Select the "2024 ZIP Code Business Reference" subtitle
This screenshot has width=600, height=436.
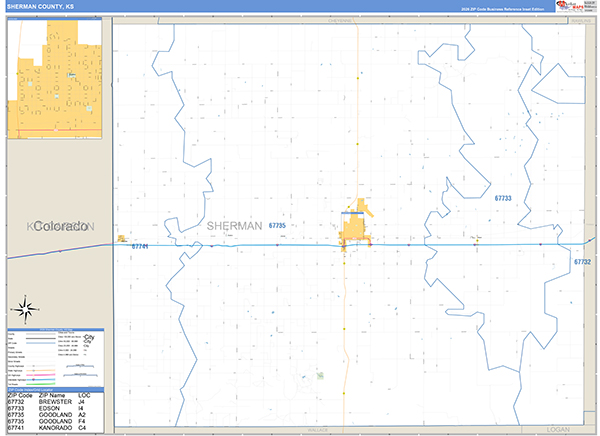tap(502, 9)
